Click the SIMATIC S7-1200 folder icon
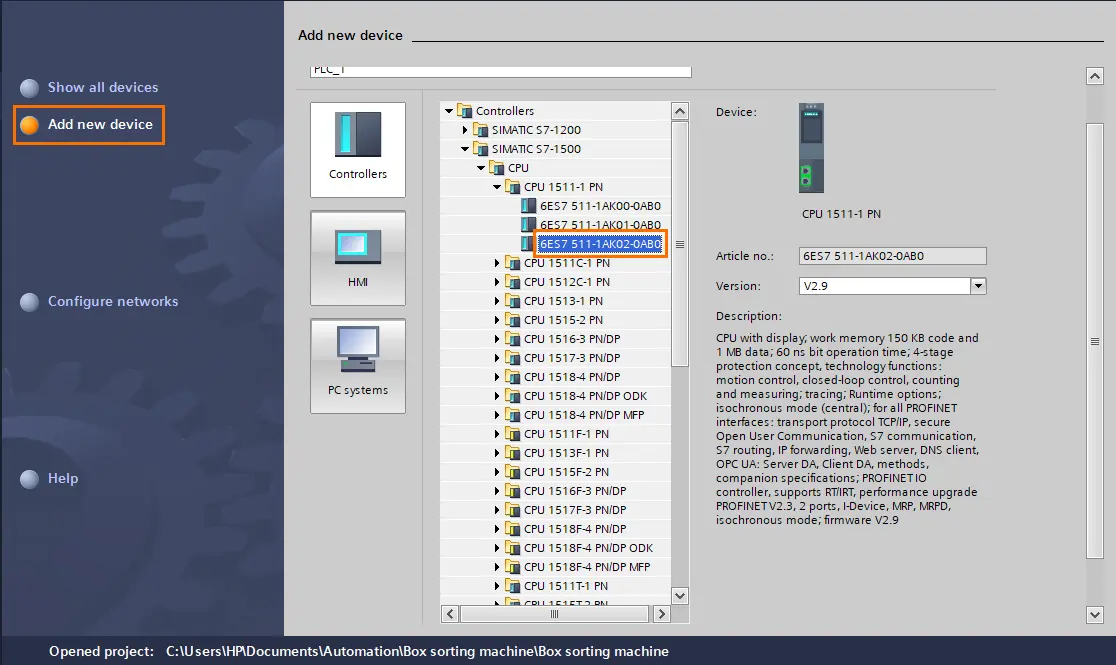1116x665 pixels. (x=480, y=130)
